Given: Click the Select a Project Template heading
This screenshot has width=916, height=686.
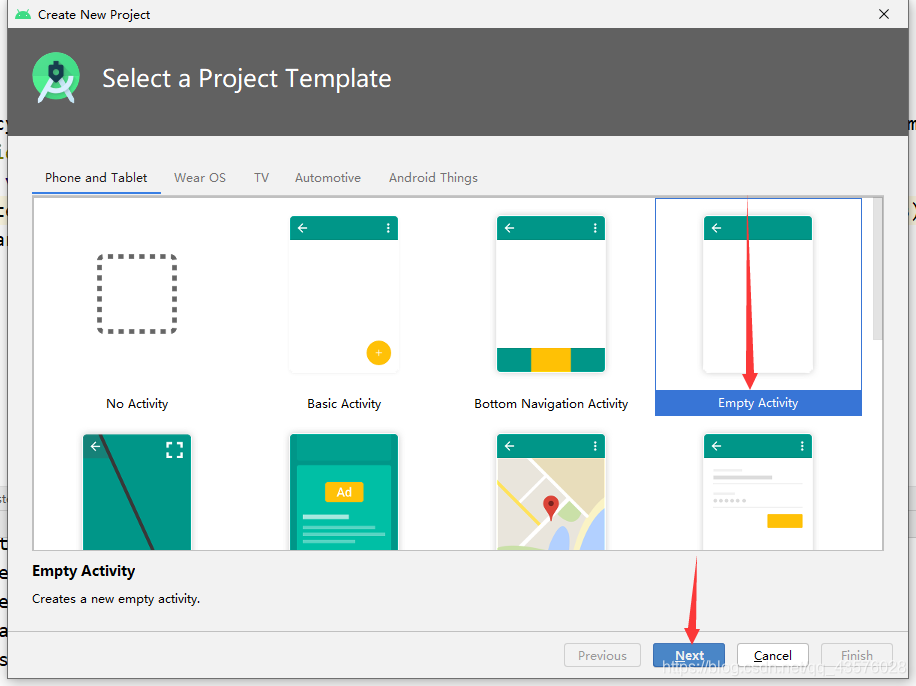Looking at the screenshot, I should [247, 79].
